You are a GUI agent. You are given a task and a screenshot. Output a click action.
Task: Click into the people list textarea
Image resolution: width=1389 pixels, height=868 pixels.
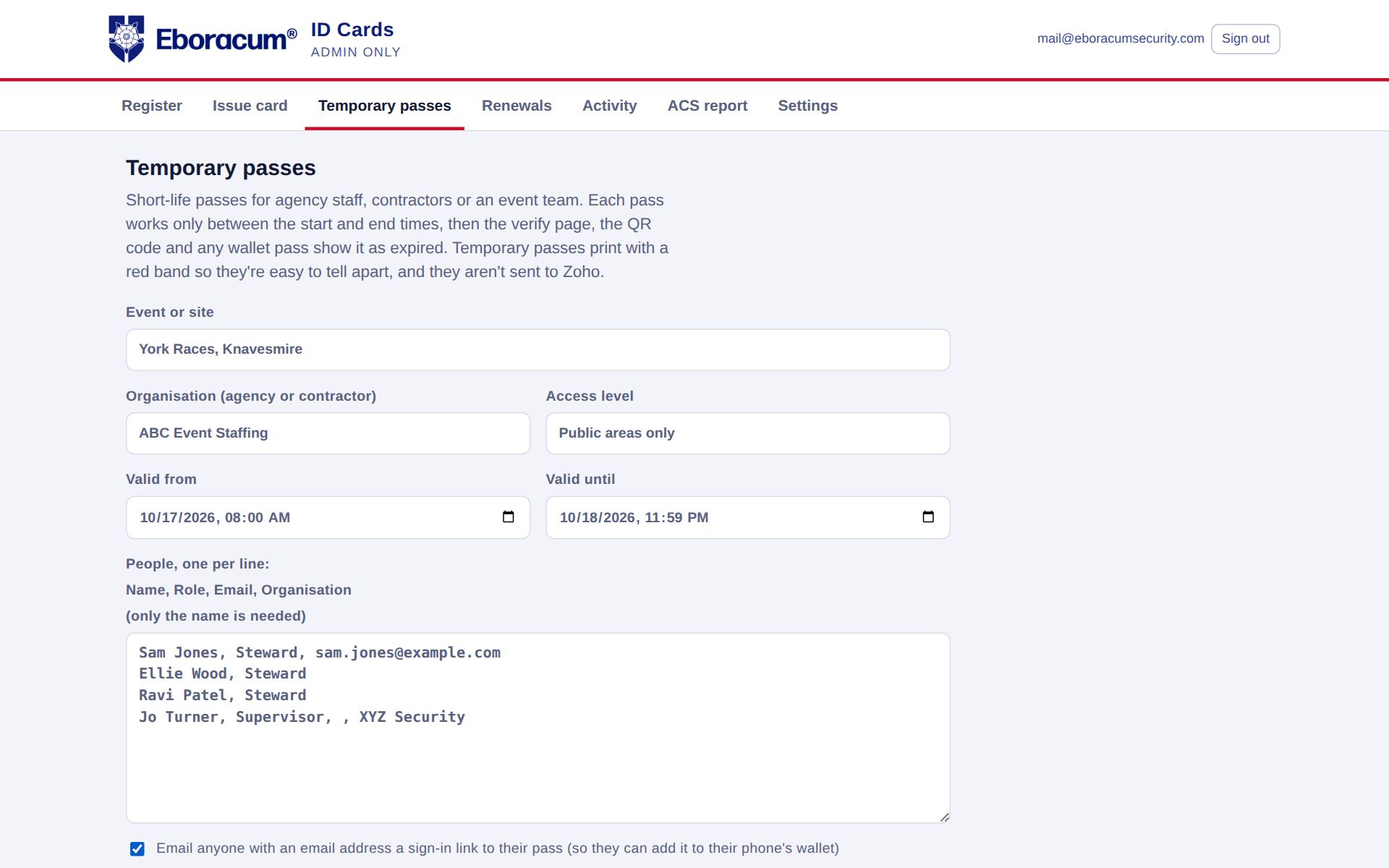click(538, 728)
